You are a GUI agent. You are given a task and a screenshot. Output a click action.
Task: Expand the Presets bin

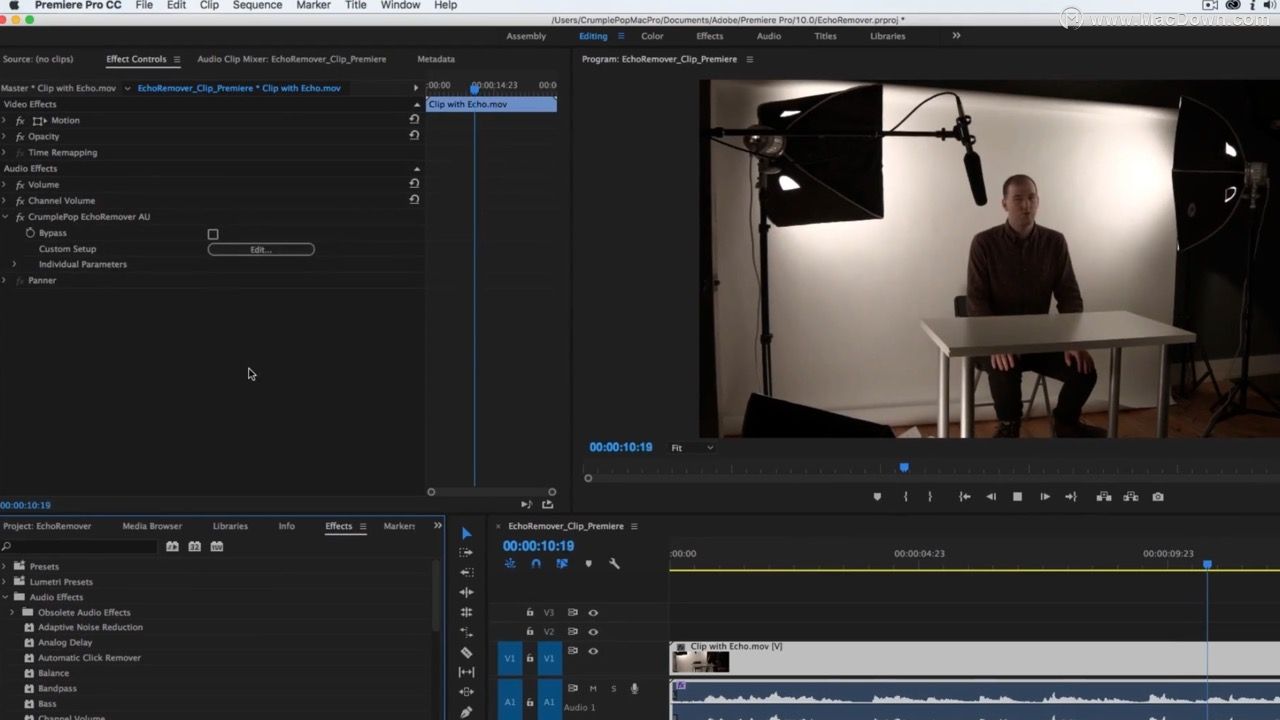[5, 566]
